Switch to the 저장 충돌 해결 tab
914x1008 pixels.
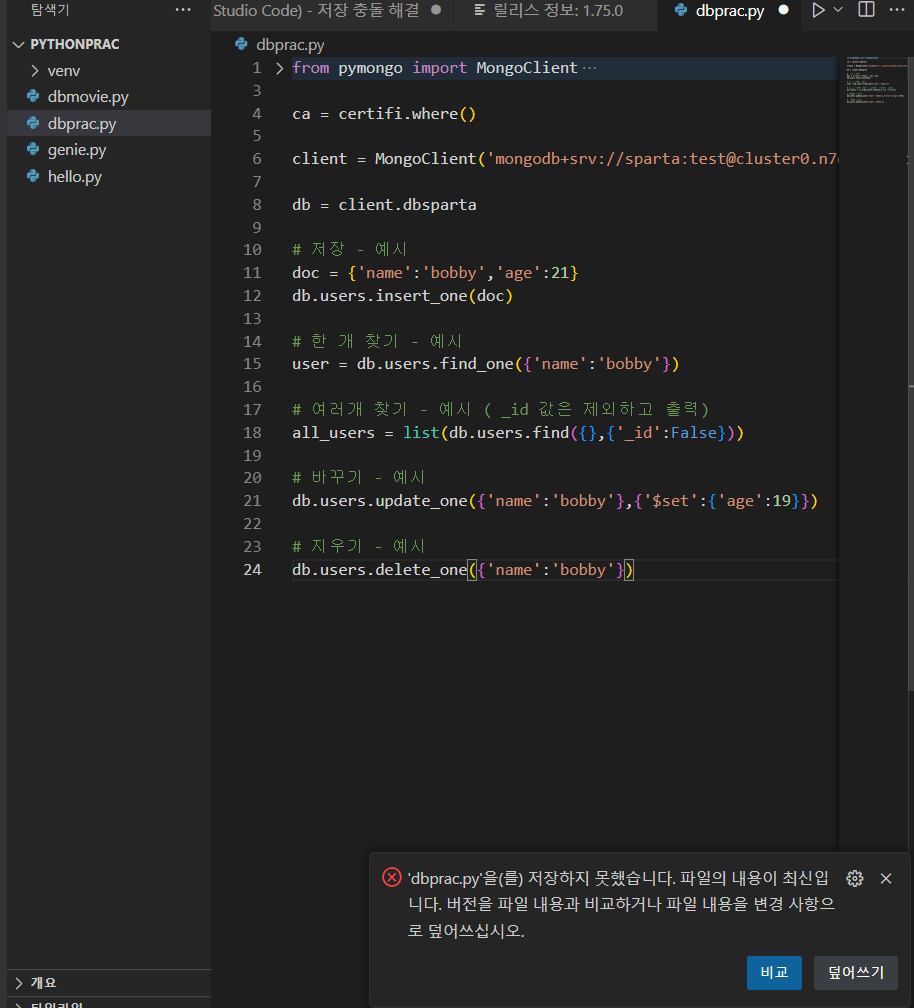331,11
